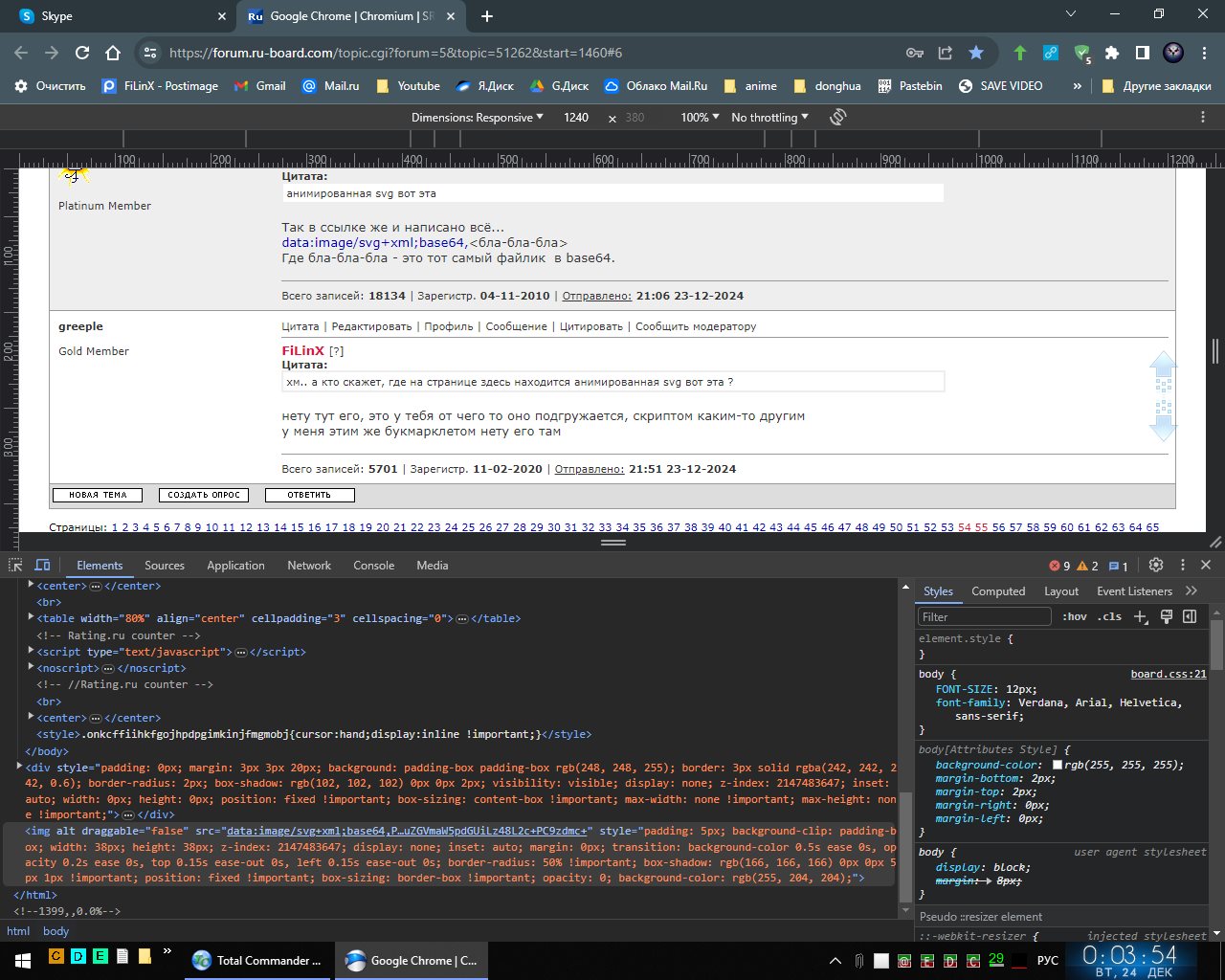Click the yellow warnings count badge

pos(1088,566)
